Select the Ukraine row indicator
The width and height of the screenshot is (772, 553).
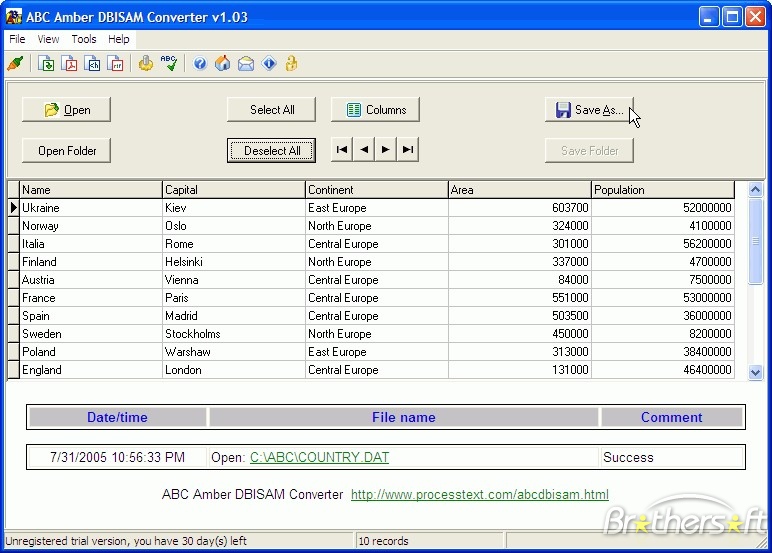click(13, 208)
